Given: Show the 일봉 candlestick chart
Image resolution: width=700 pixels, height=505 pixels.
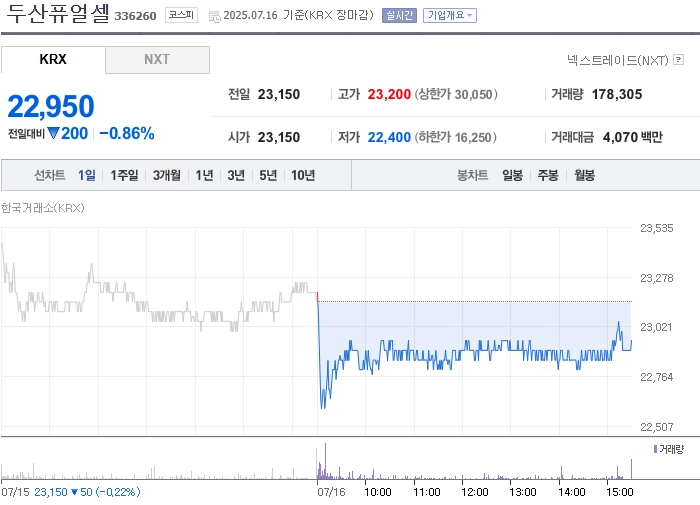Looking at the screenshot, I should click(x=512, y=175).
